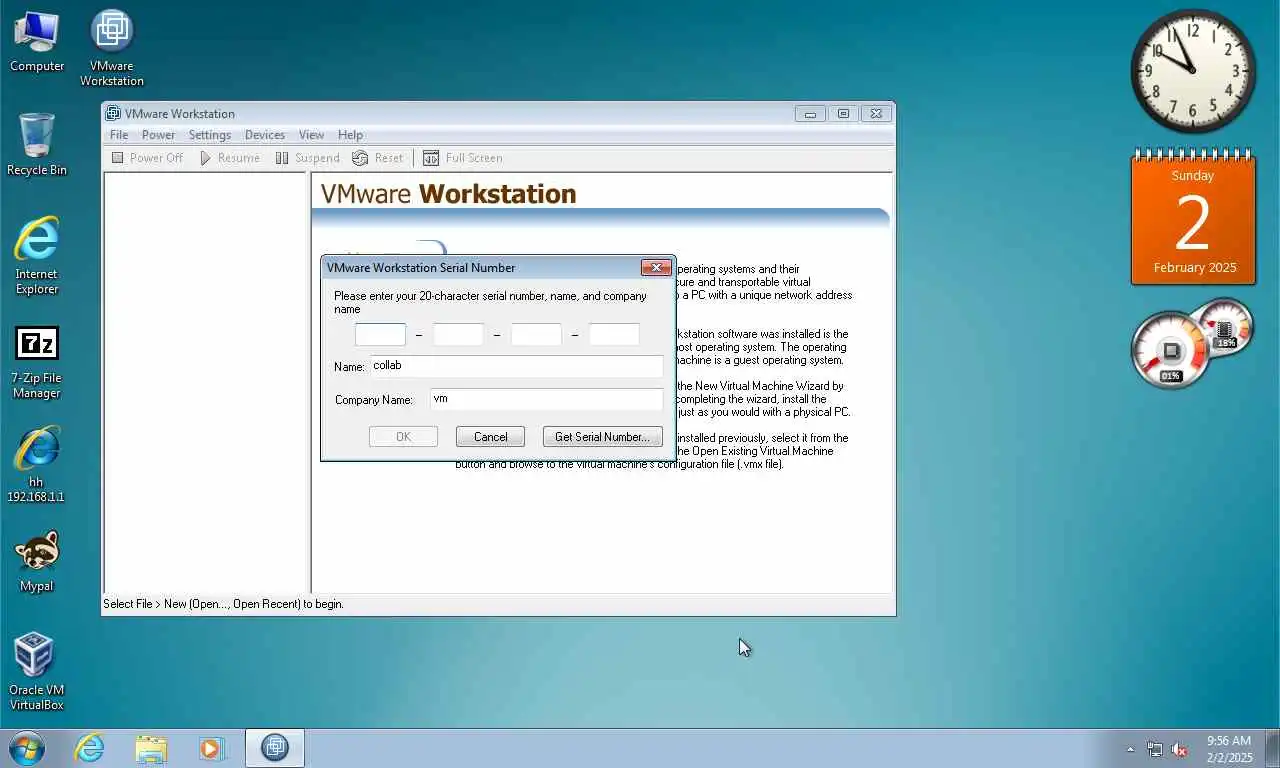Open the Help menu
This screenshot has height=768, width=1280.
[350, 135]
